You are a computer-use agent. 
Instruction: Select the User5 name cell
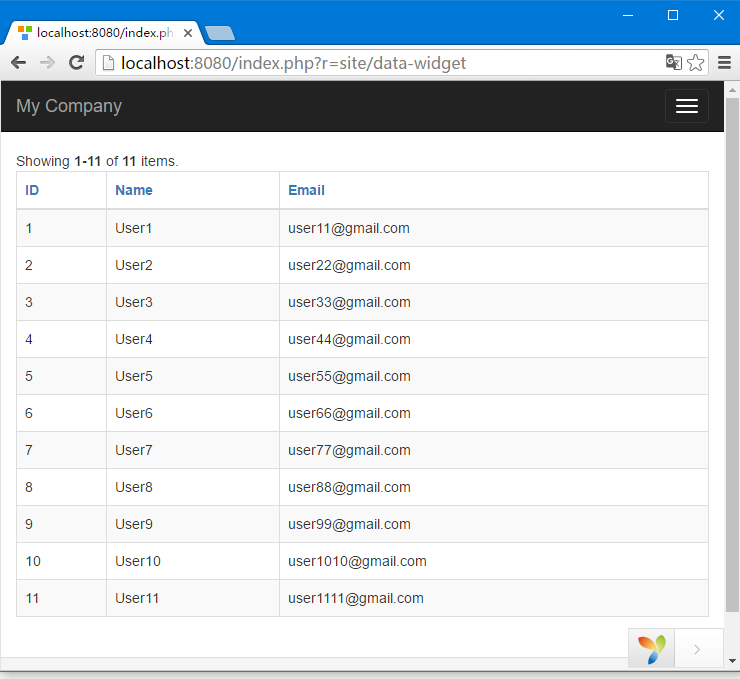193,376
